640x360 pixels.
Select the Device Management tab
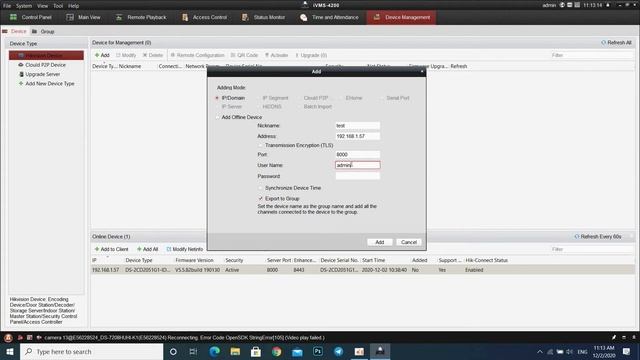tap(401, 17)
